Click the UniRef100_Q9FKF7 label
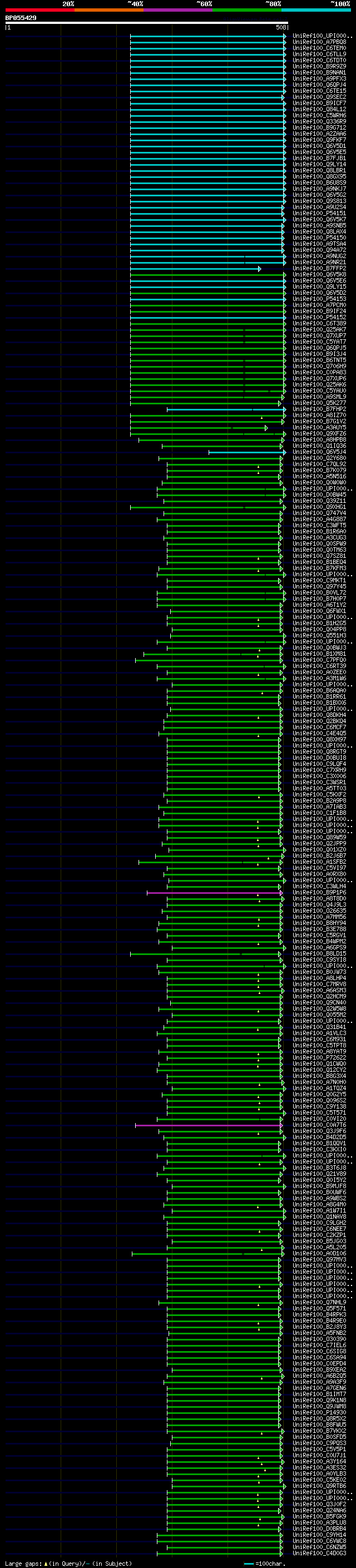Viewport: 356px width, 1568px height. click(319, 140)
